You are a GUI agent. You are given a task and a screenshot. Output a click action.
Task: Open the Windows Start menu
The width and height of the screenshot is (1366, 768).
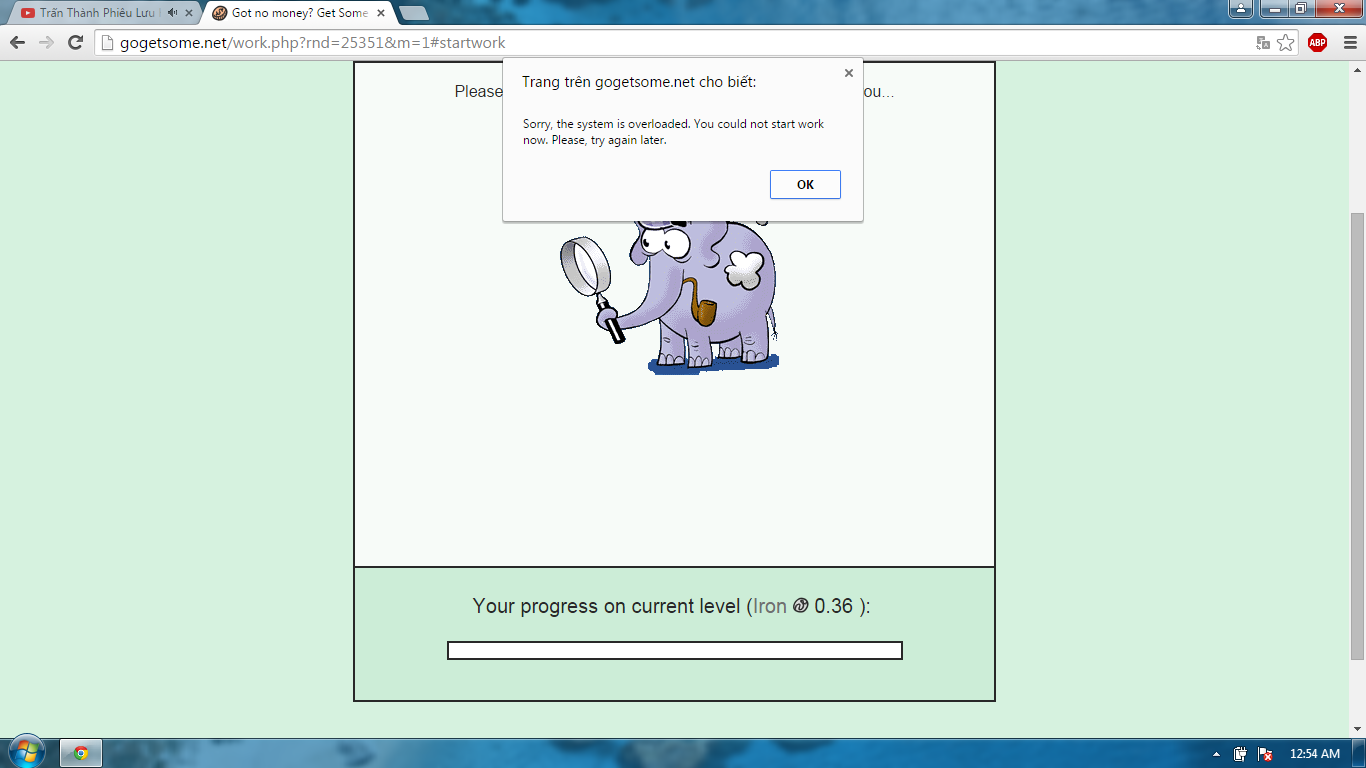25,753
